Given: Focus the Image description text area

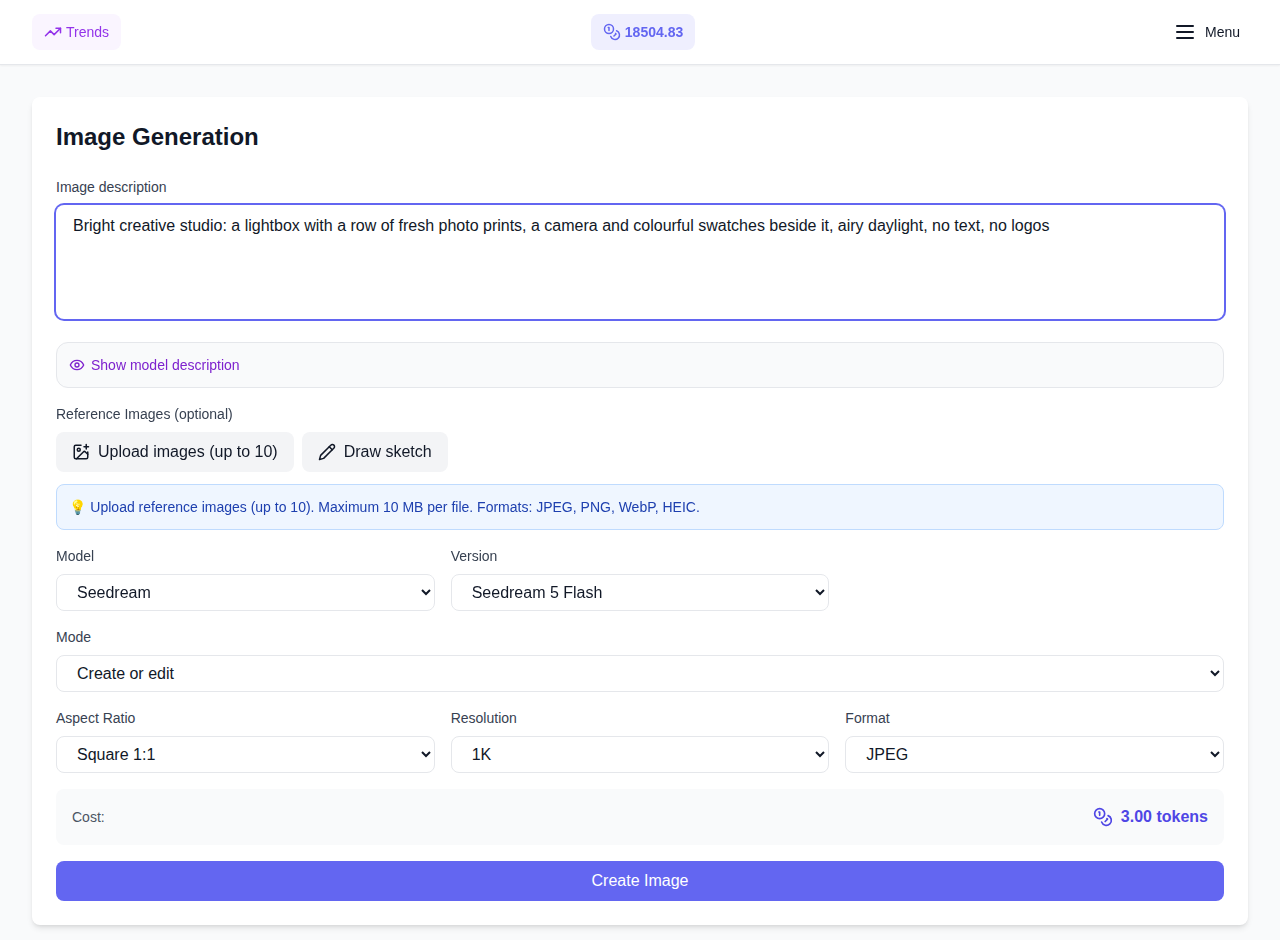Looking at the screenshot, I should 640,262.
